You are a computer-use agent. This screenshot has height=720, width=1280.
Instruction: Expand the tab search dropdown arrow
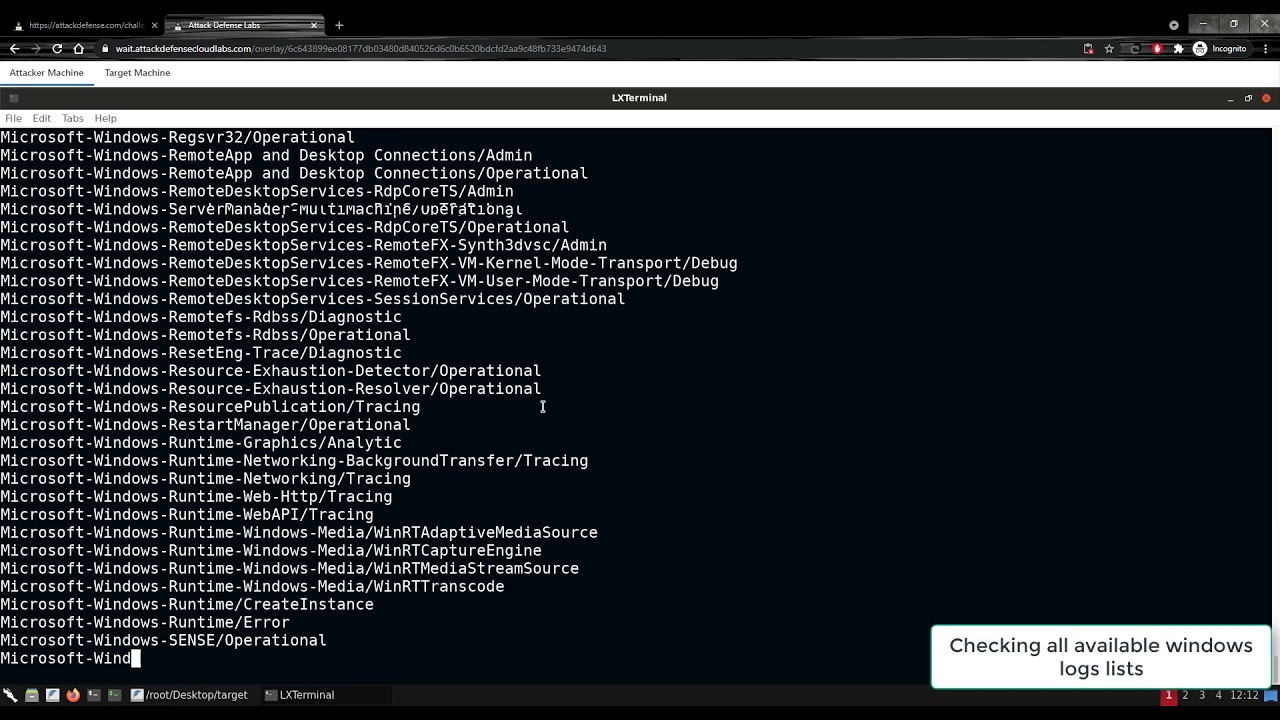pyautogui.click(x=1174, y=25)
